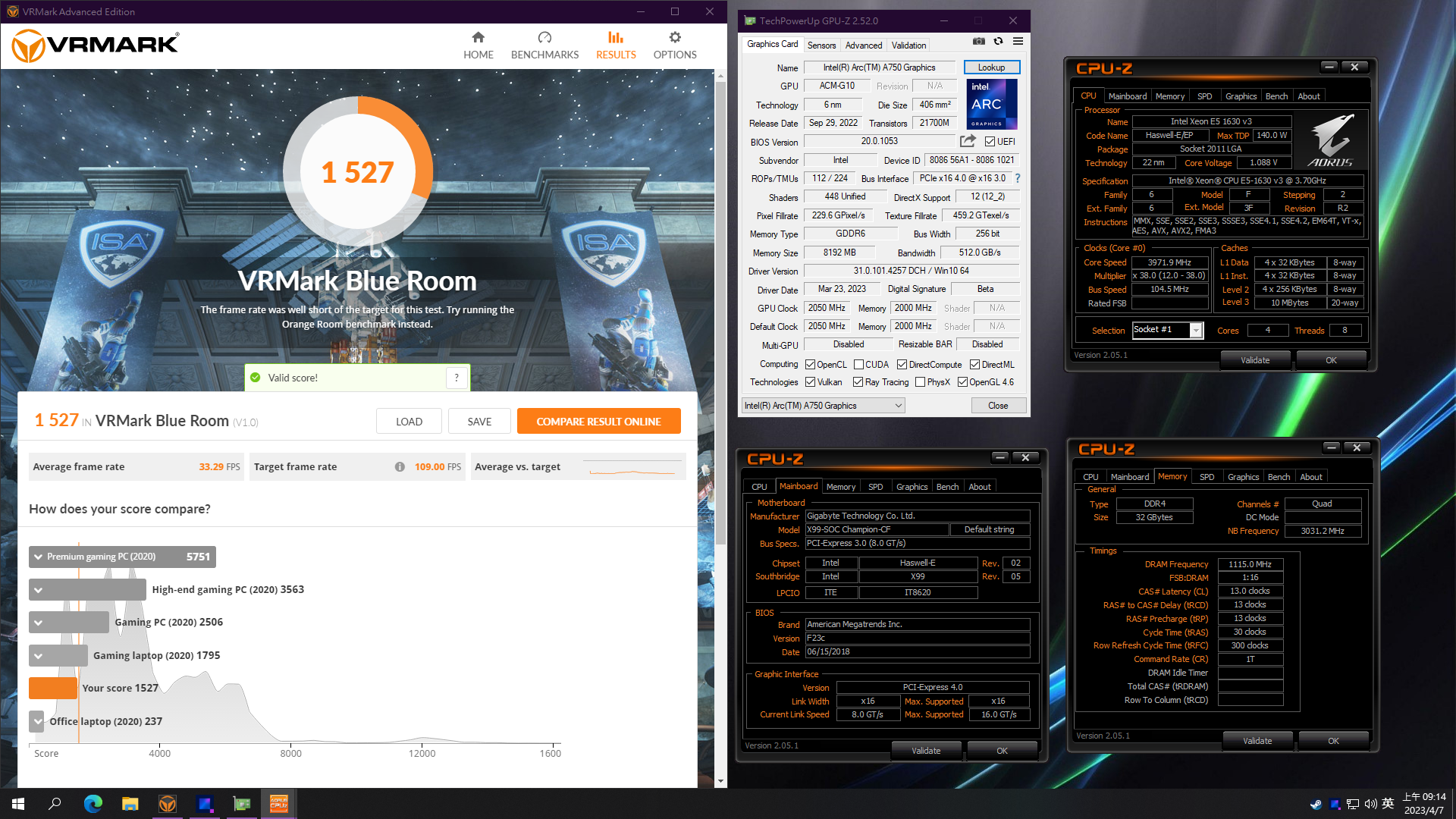The height and width of the screenshot is (819, 1456).
Task: Expand the Gaming laptop (2020) row
Action: (38, 655)
